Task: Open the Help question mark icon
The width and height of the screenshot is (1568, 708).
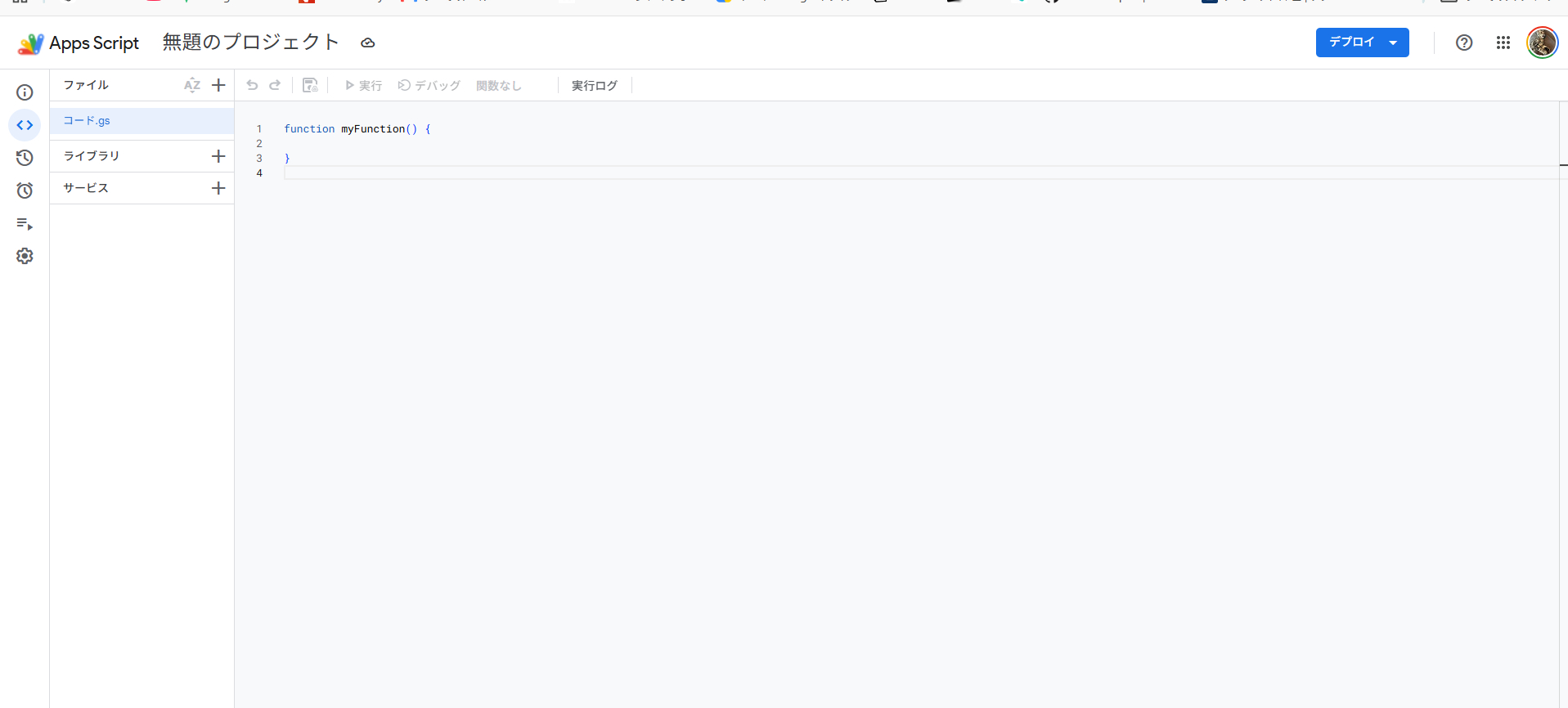Action: (x=1464, y=43)
